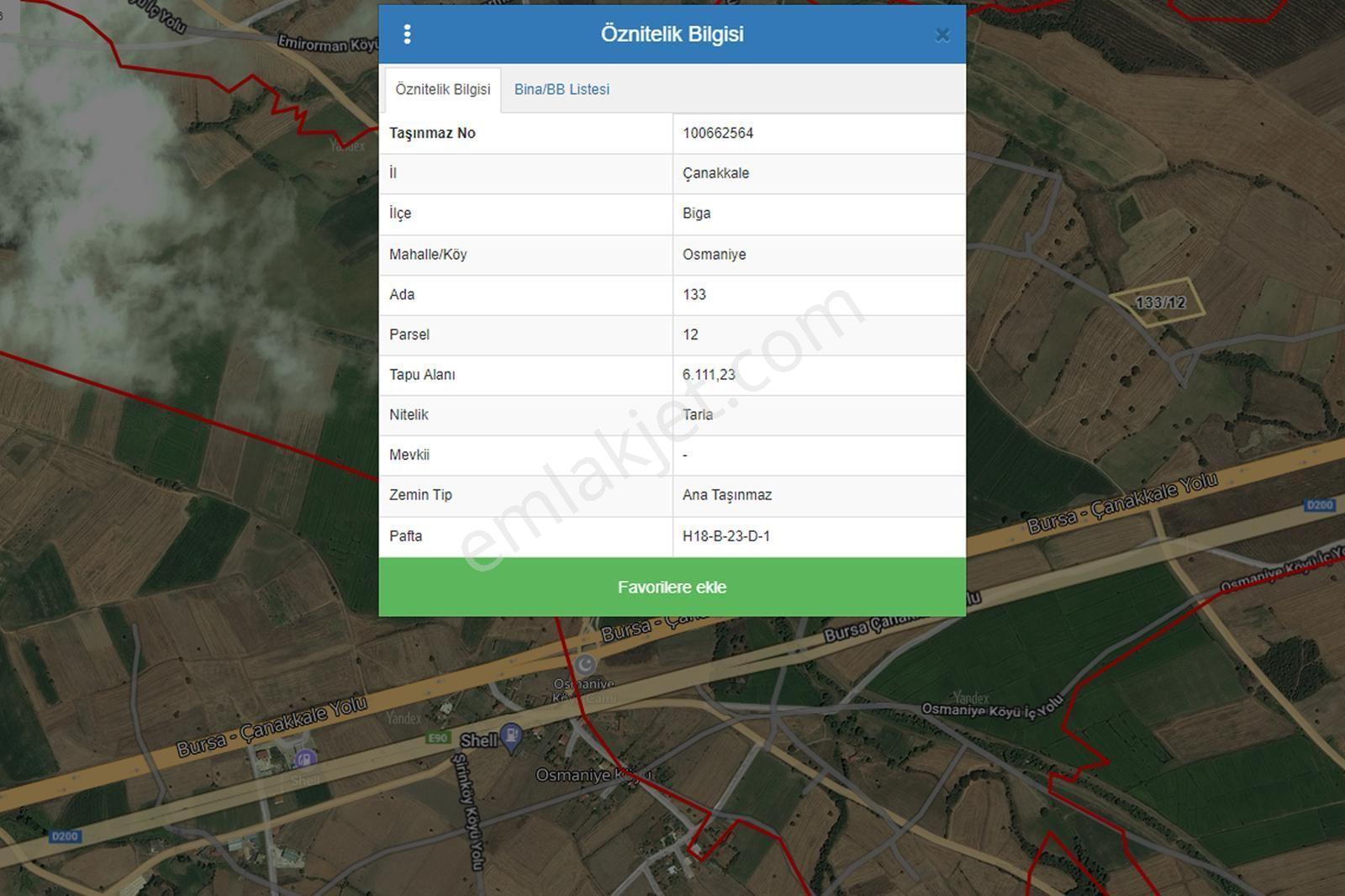
Task: Click the Osmaniye köyü map label
Action: (593, 775)
